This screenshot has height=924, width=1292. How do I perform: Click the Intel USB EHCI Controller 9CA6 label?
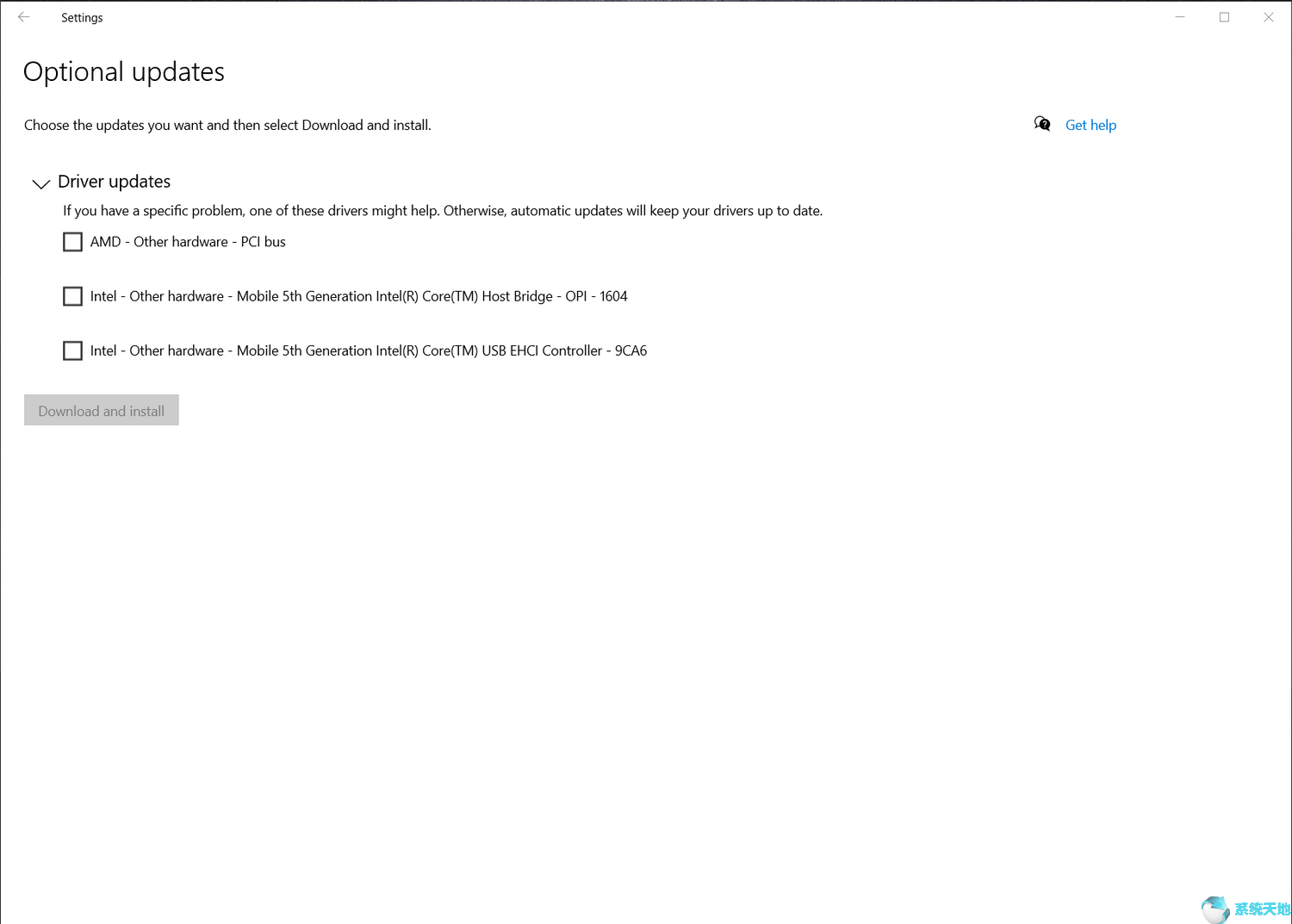369,350
